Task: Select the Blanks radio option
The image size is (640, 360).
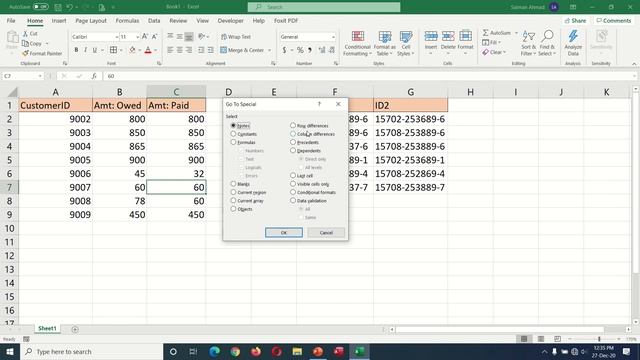Action: pos(233,184)
